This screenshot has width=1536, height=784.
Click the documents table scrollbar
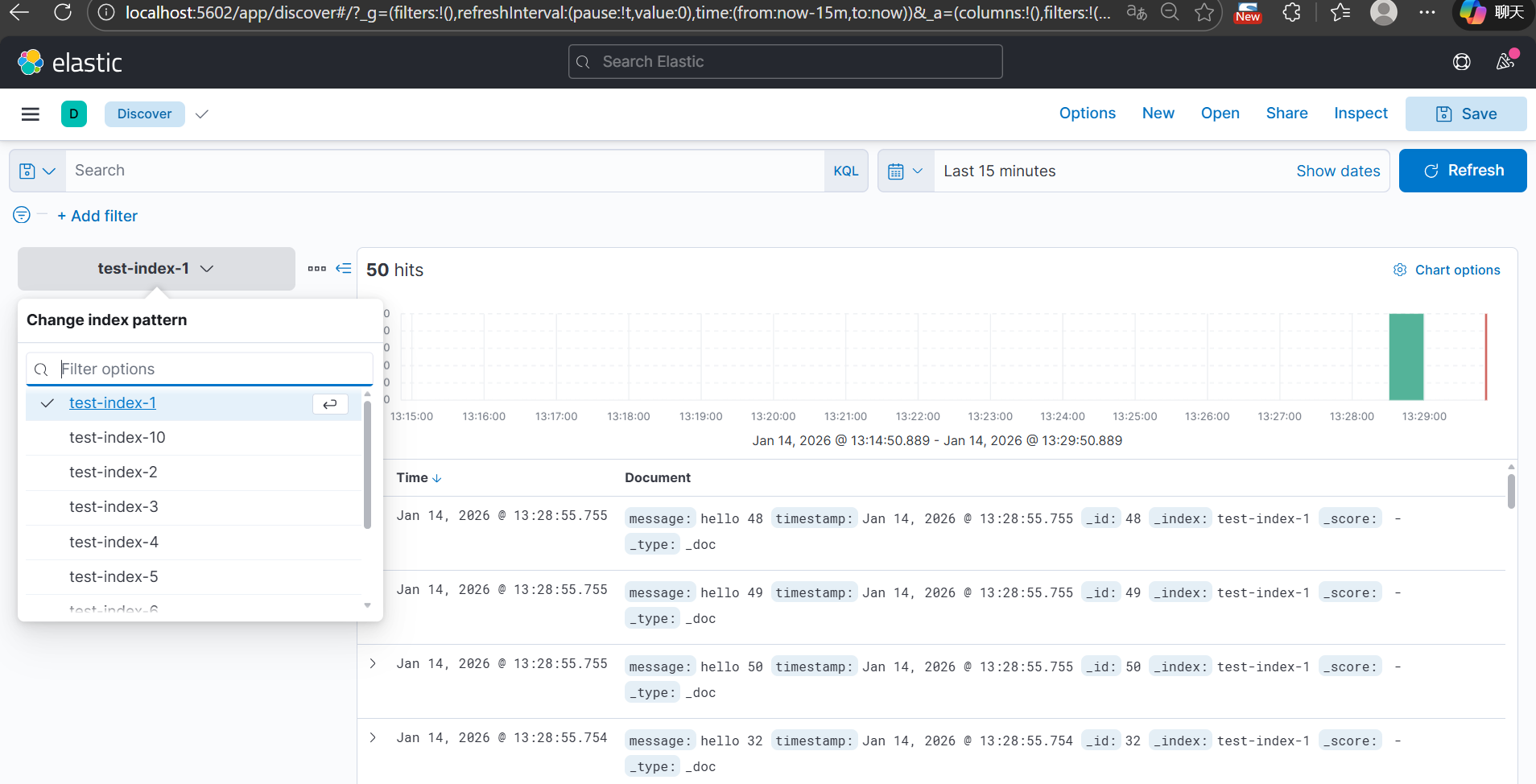coord(1511,491)
